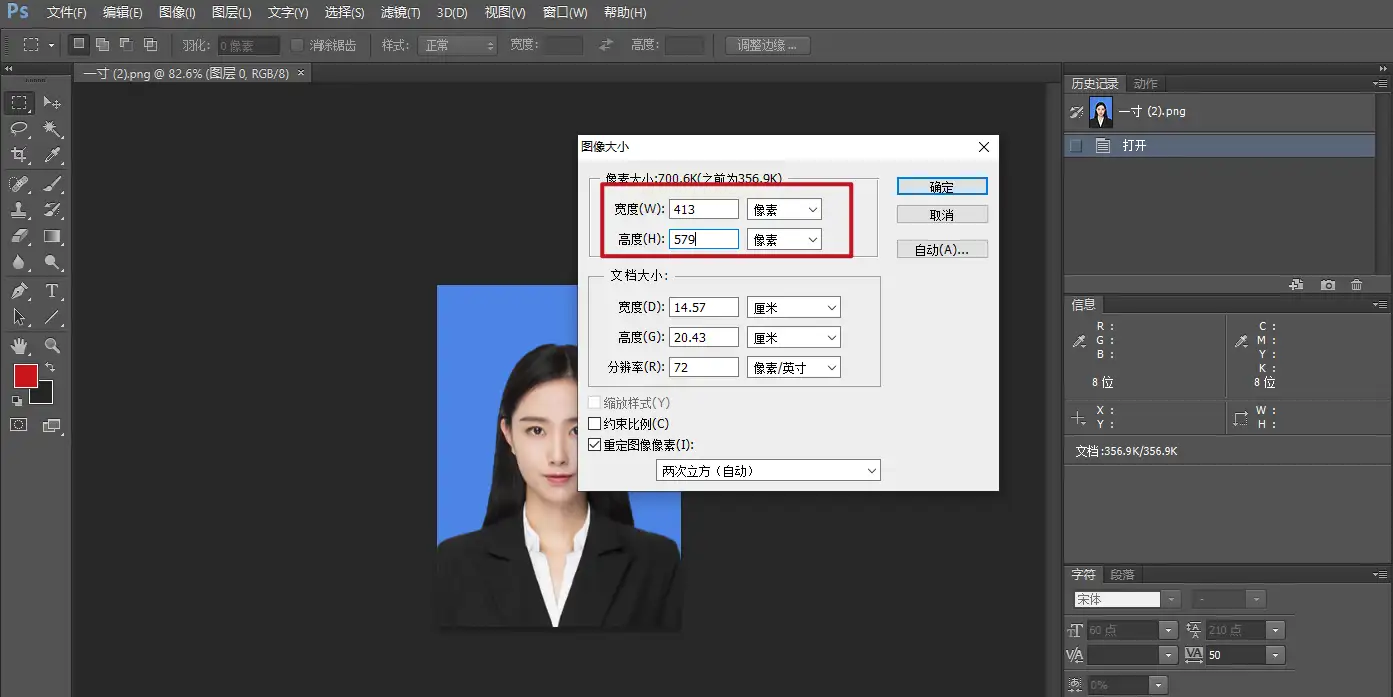Open the width 像素 unit dropdown
The height and width of the screenshot is (697, 1393).
tap(784, 209)
